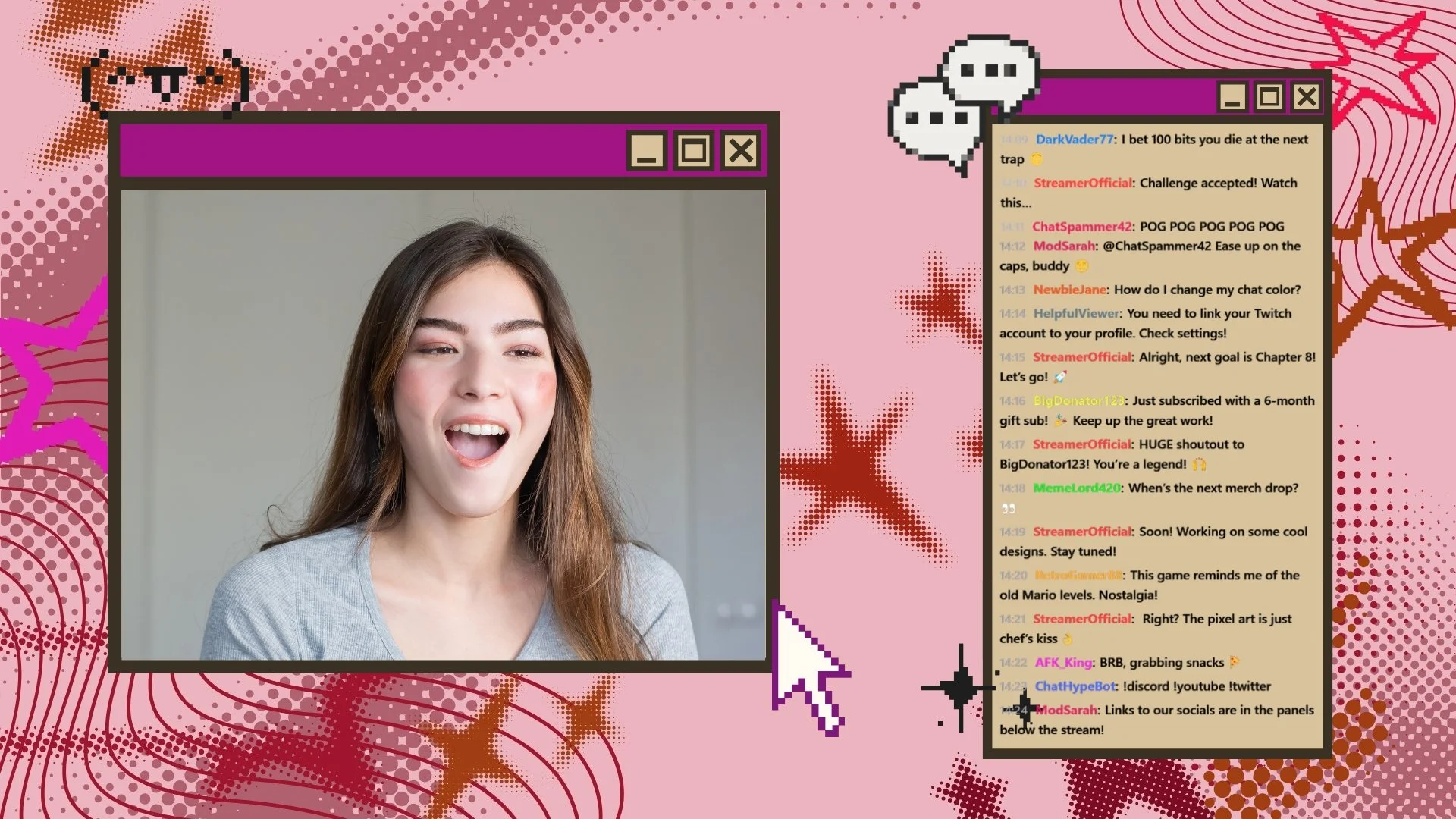The image size is (1456, 819).
Task: Click "How do I change my chat color?" message
Action: 1207,290
